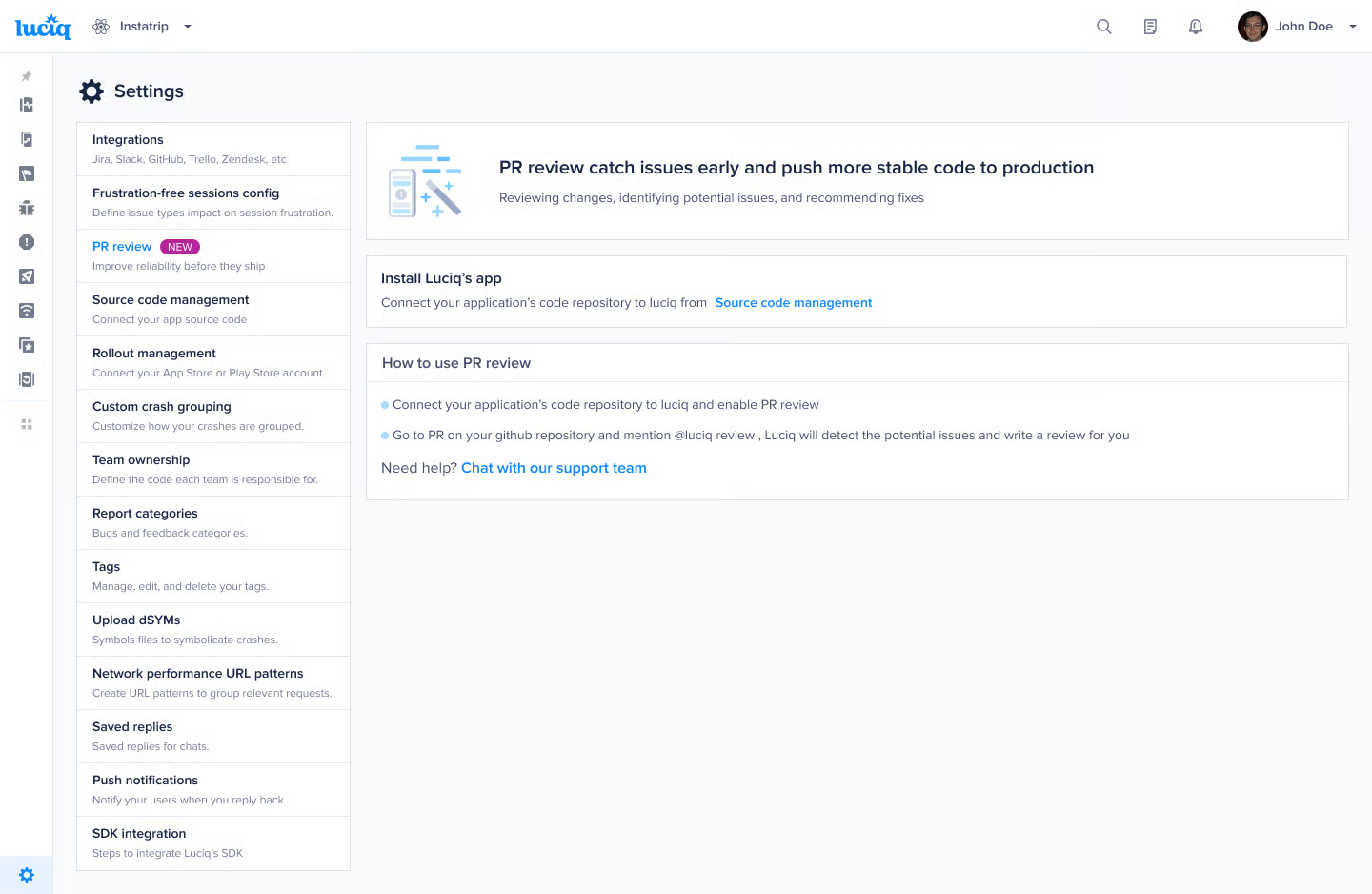This screenshot has height=894, width=1372.
Task: Click the rocket icon in left sidebar
Action: click(27, 276)
